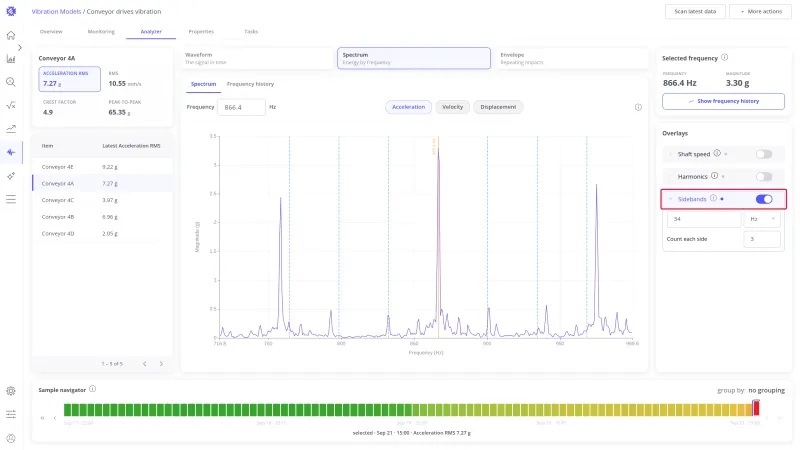800x450 pixels.
Task: Click the spectrum chart info icon
Action: 638,107
